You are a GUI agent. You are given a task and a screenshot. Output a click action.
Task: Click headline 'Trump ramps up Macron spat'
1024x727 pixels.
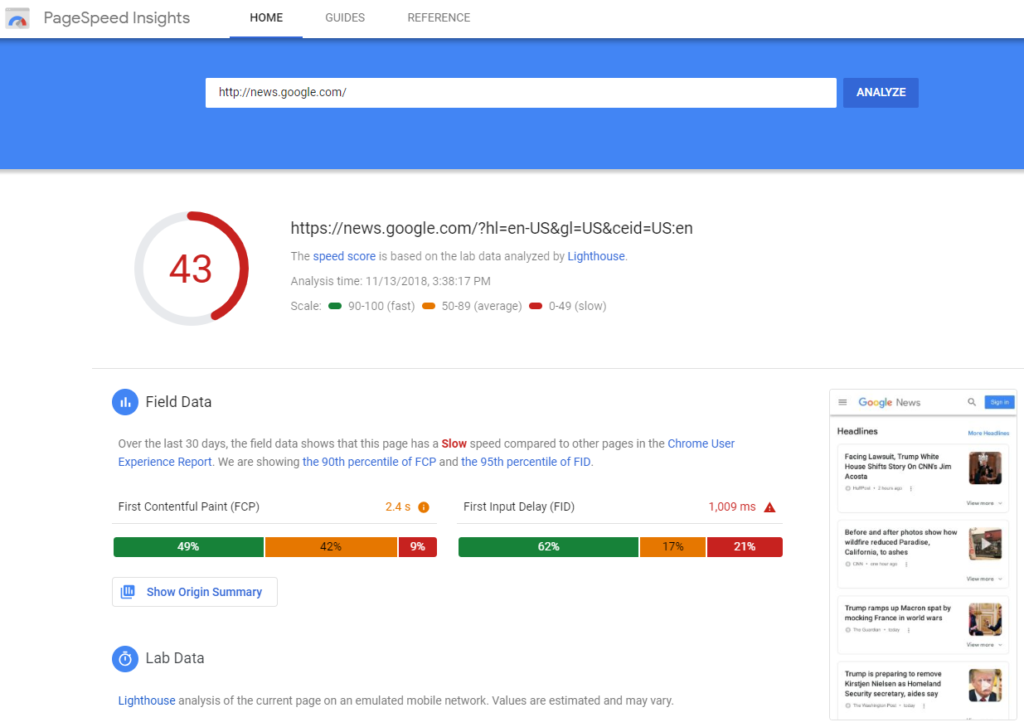(x=897, y=613)
